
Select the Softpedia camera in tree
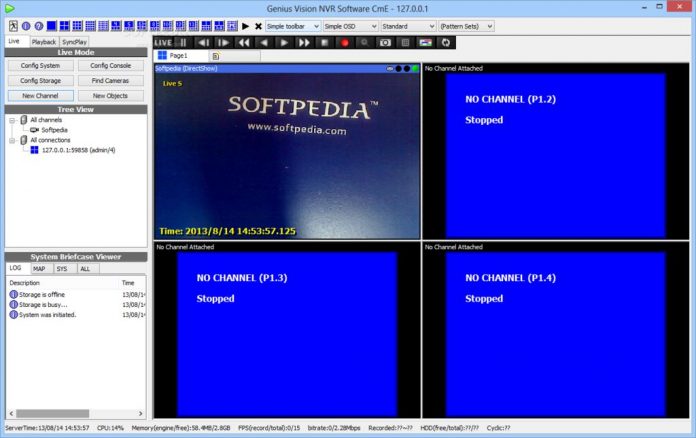[x=49, y=130]
